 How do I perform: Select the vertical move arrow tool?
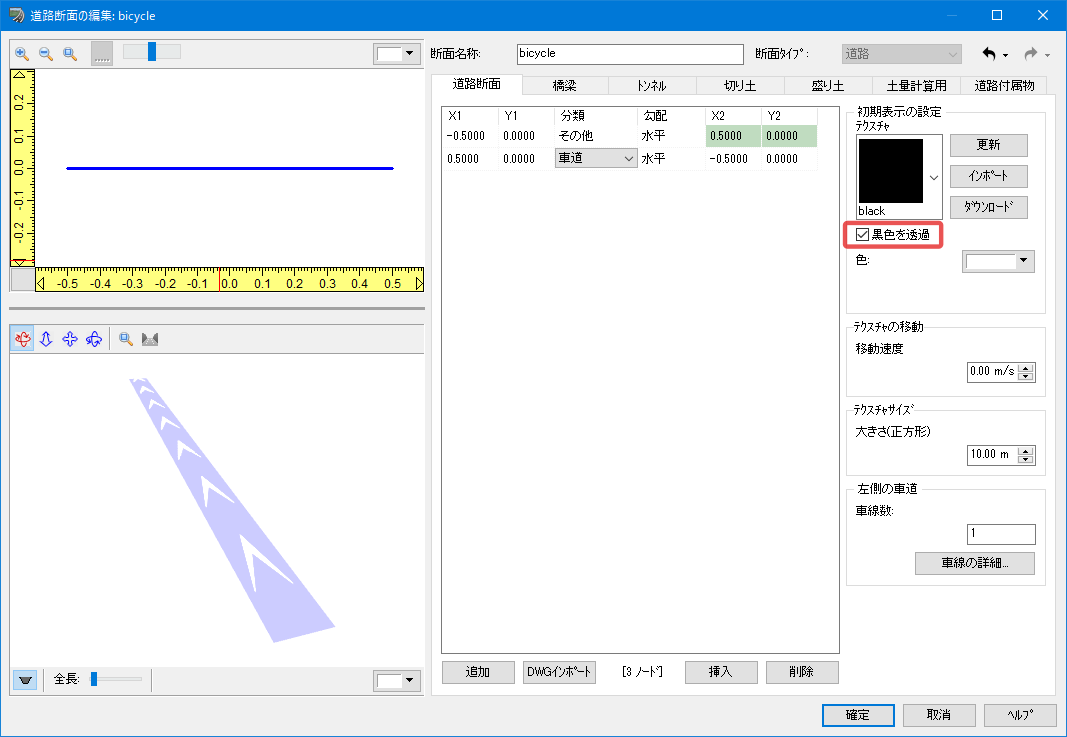point(46,339)
